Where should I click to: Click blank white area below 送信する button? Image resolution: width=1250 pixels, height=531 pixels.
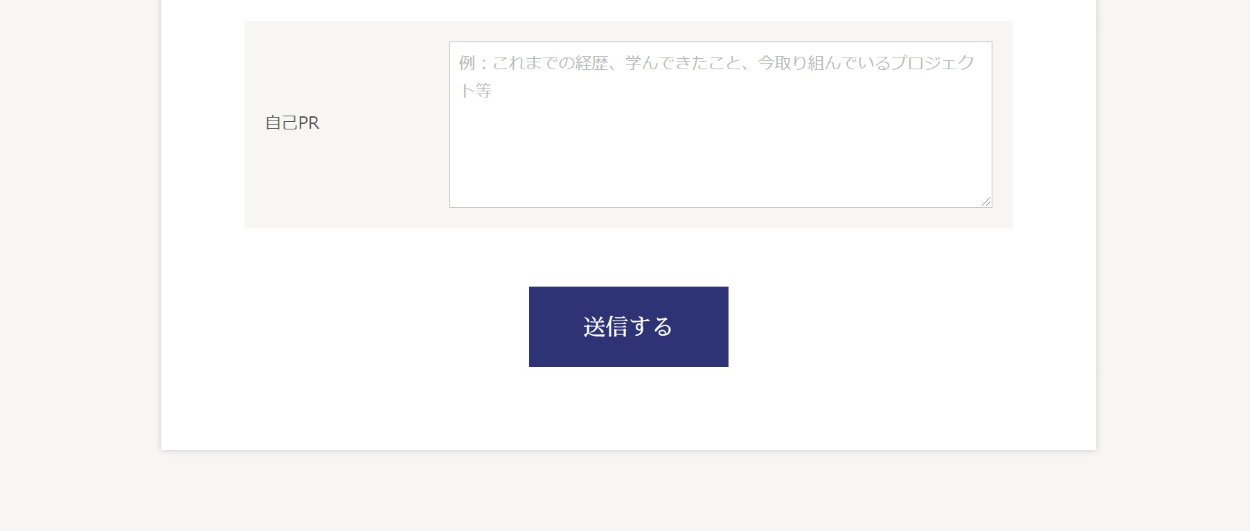coord(628,408)
